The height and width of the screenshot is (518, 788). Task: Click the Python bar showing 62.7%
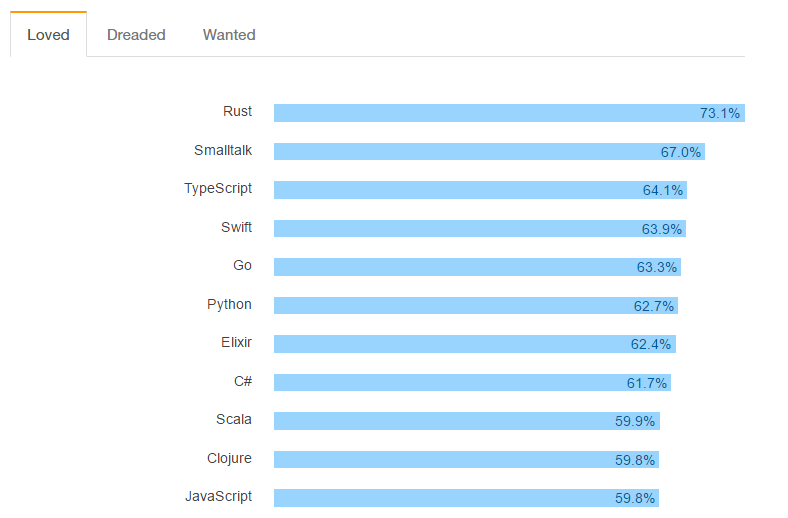click(476, 305)
